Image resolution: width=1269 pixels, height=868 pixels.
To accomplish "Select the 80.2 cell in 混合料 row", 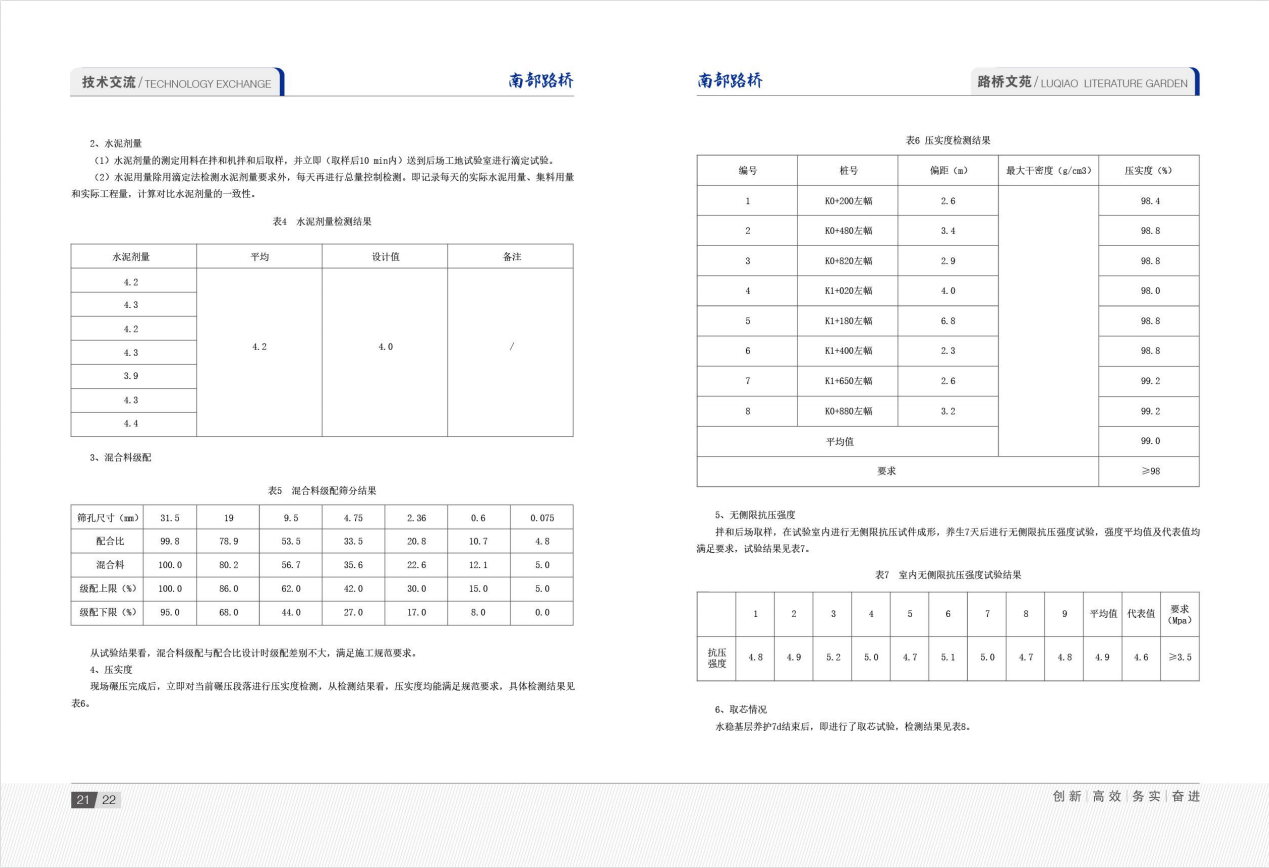I will 228,565.
